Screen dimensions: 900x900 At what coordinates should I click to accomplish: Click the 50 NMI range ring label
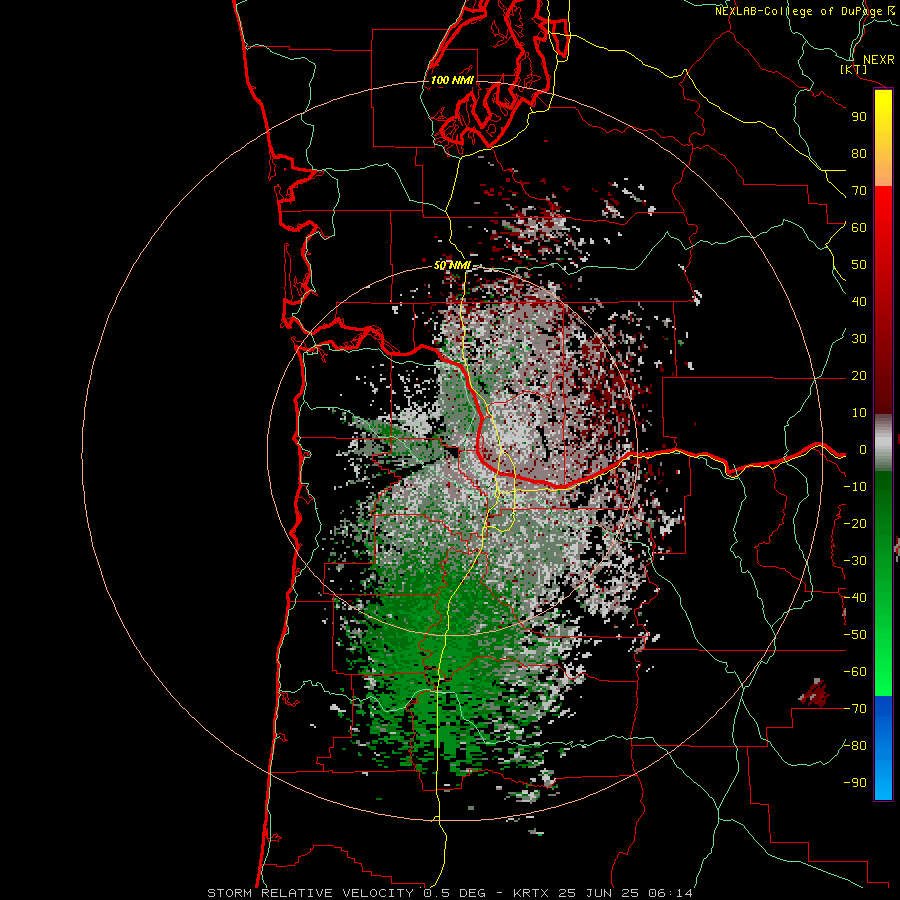(x=452, y=265)
